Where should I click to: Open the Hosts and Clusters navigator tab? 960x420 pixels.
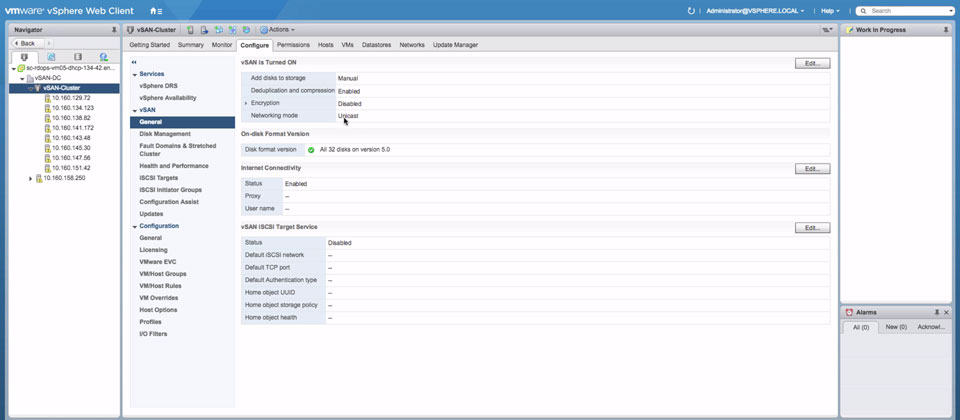pyautogui.click(x=25, y=58)
